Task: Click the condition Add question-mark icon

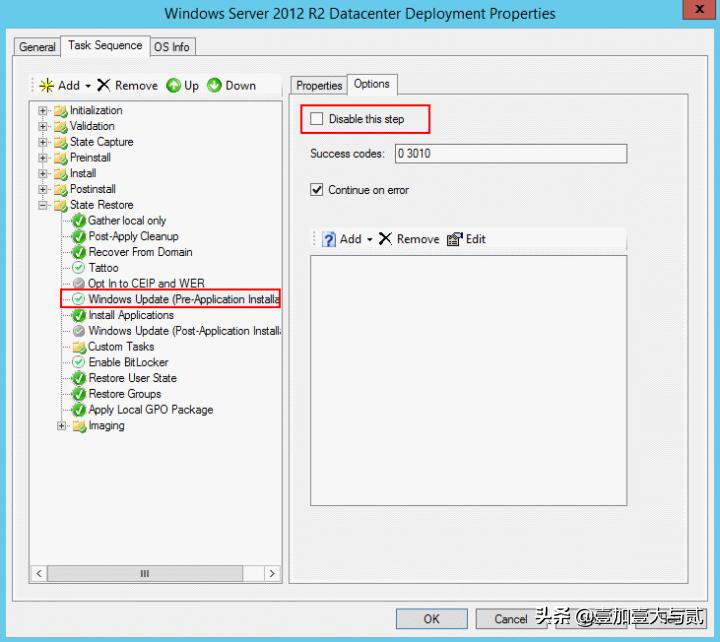Action: [329, 239]
